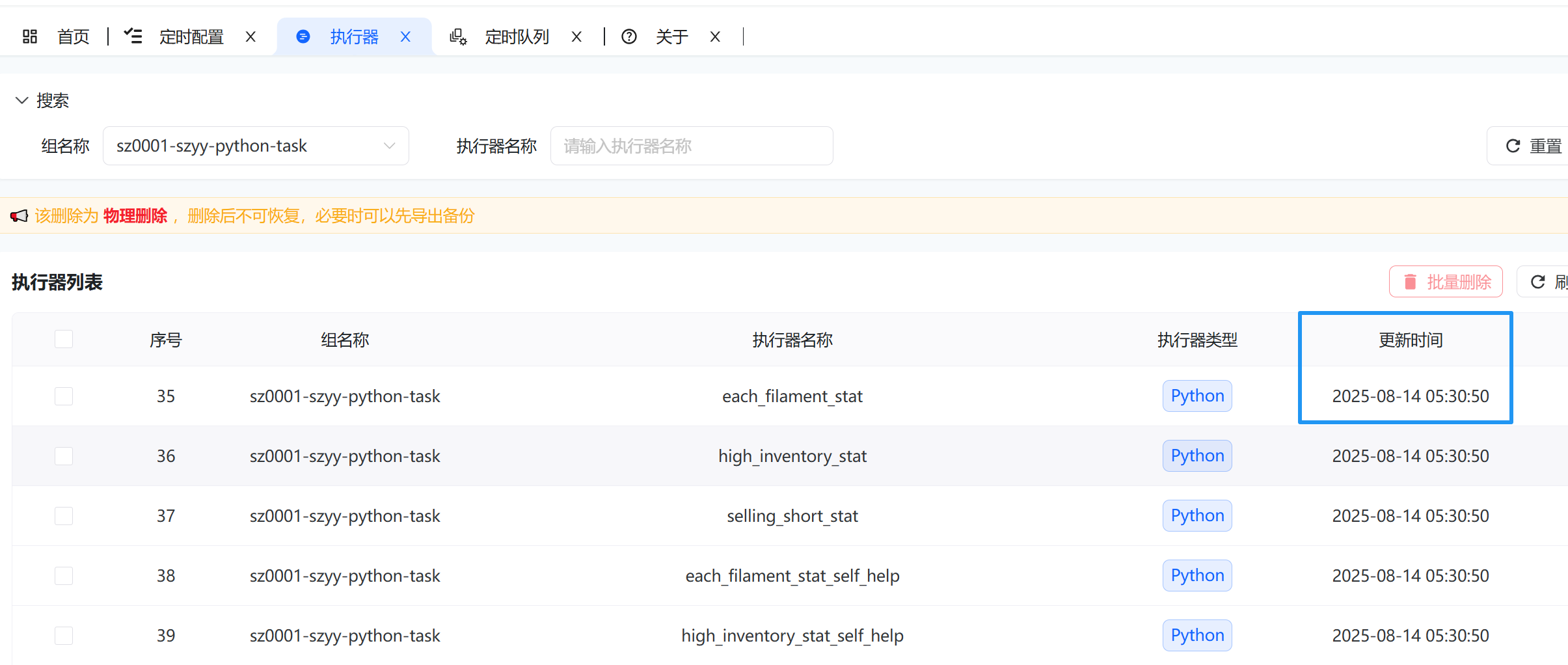Click the 批量删除 button

1446,282
